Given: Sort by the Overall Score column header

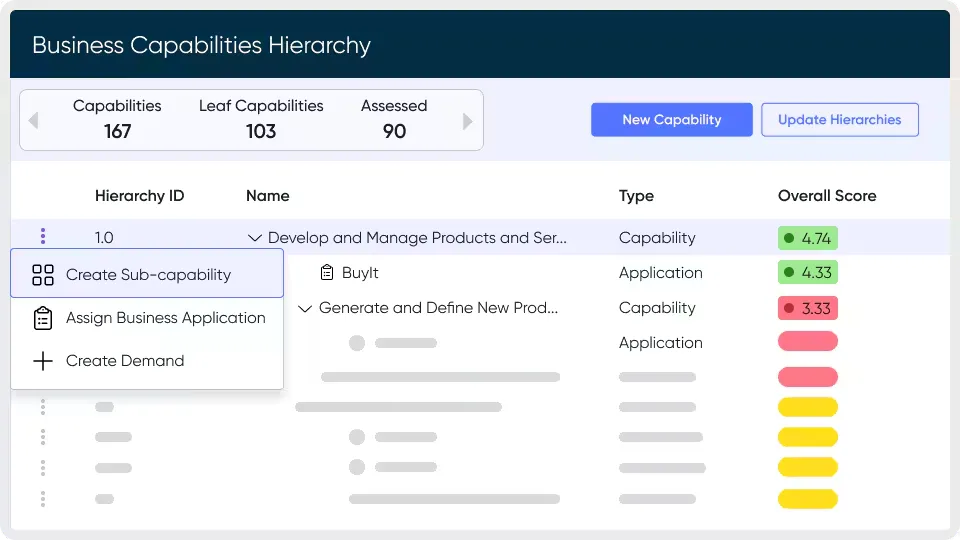Looking at the screenshot, I should (x=827, y=196).
